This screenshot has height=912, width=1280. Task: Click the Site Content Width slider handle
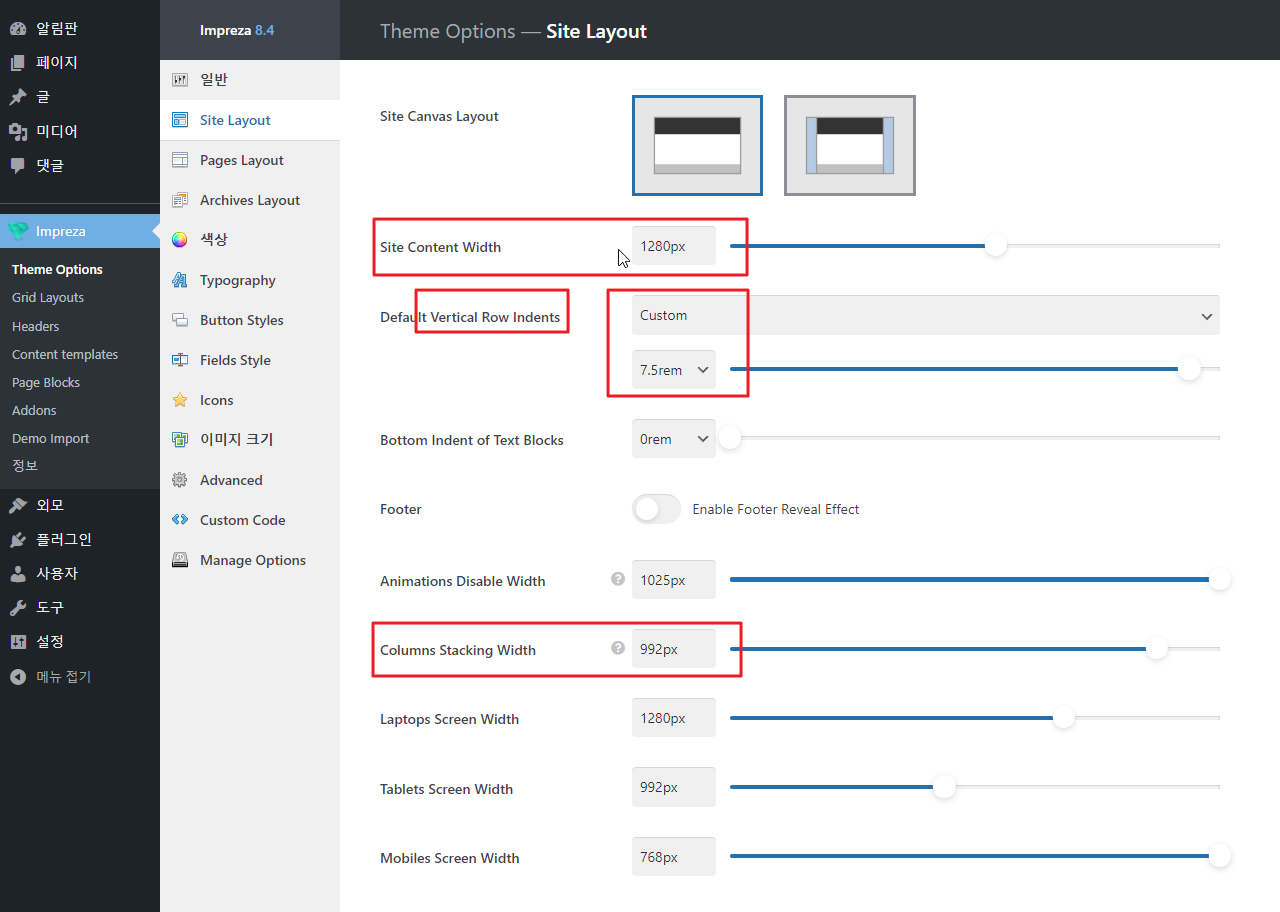click(995, 245)
